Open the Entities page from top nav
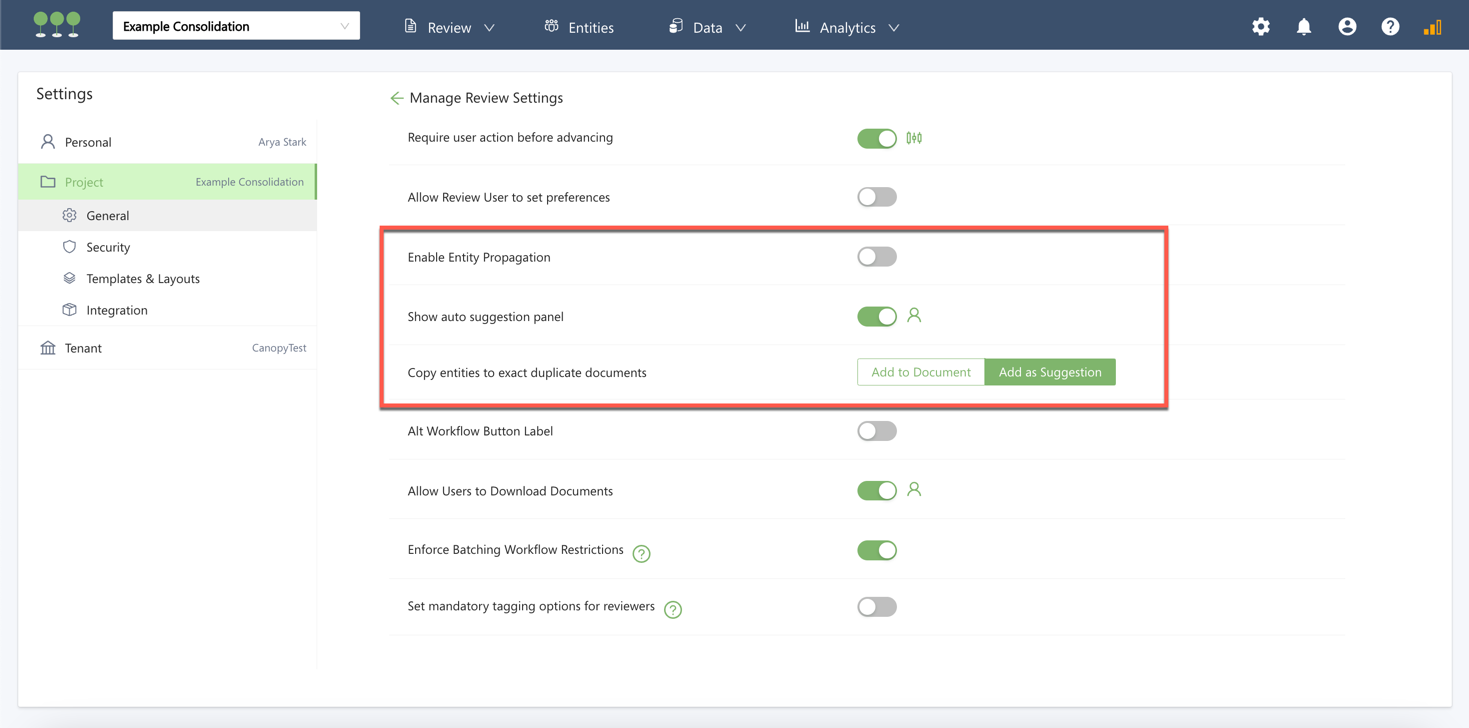This screenshot has width=1469, height=728. (579, 27)
